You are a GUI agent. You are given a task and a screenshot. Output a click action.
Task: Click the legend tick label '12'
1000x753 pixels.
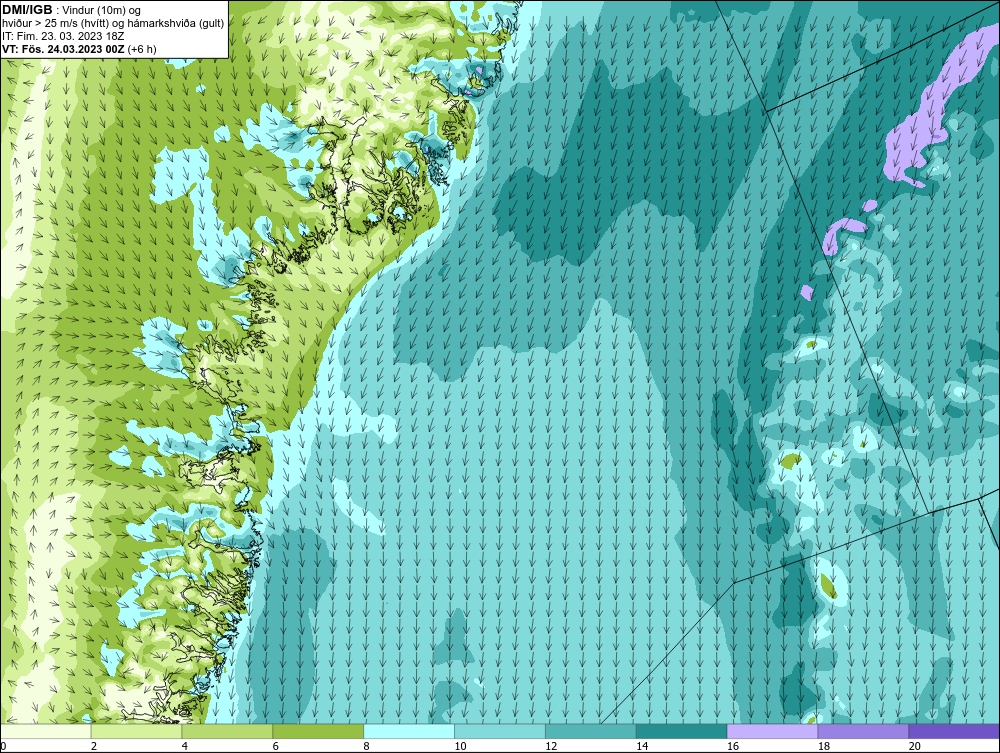[x=551, y=746]
